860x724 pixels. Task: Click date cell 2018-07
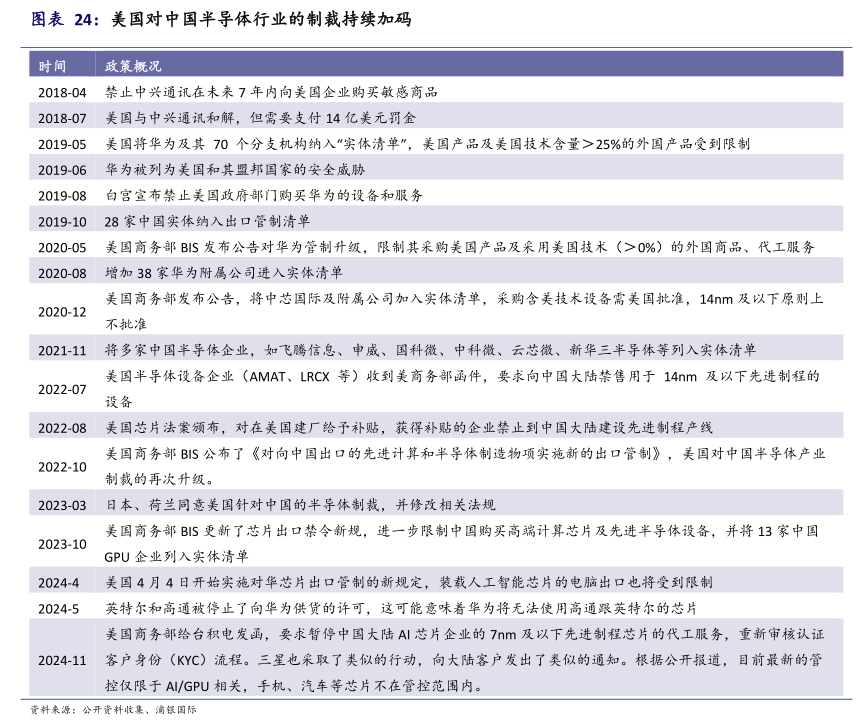(x=62, y=118)
